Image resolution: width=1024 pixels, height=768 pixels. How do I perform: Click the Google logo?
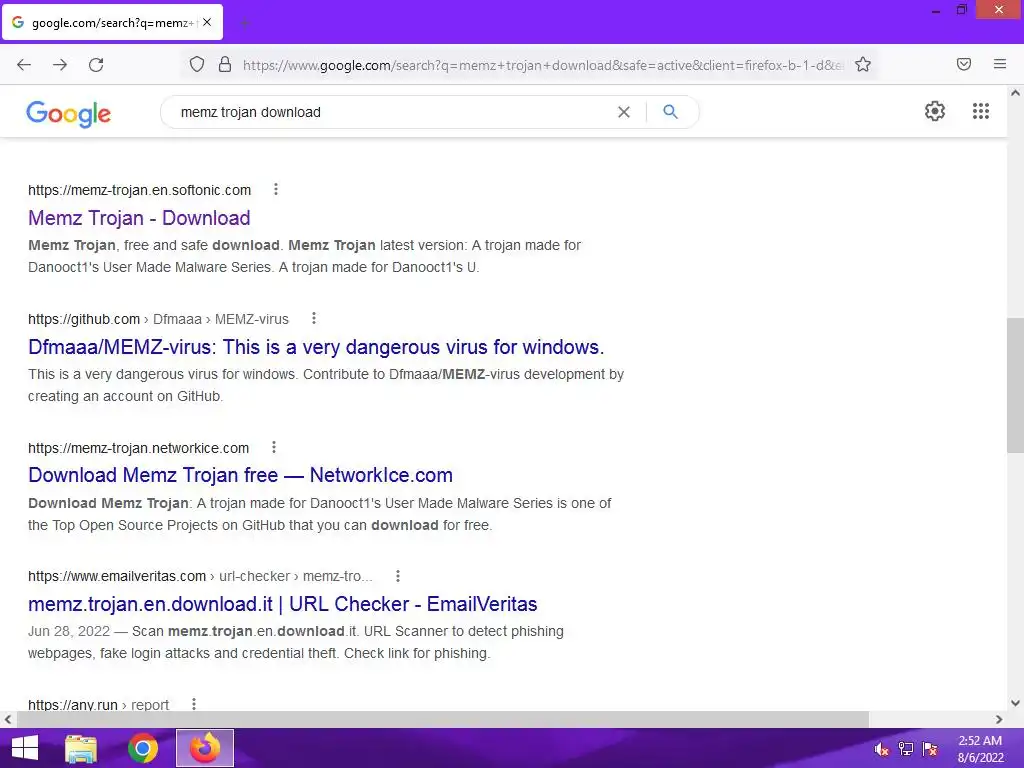pos(69,114)
